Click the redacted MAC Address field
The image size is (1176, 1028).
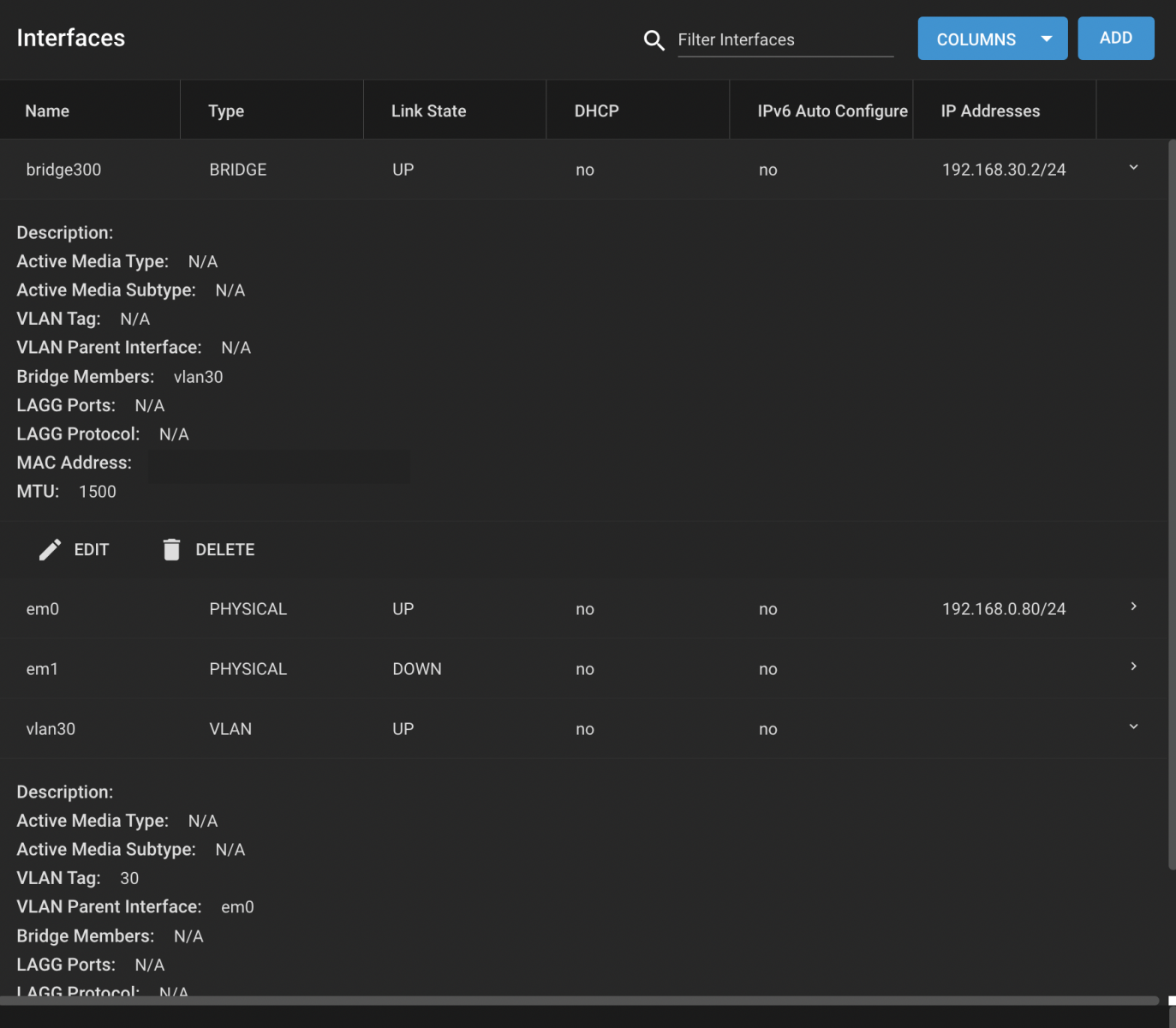tap(279, 465)
